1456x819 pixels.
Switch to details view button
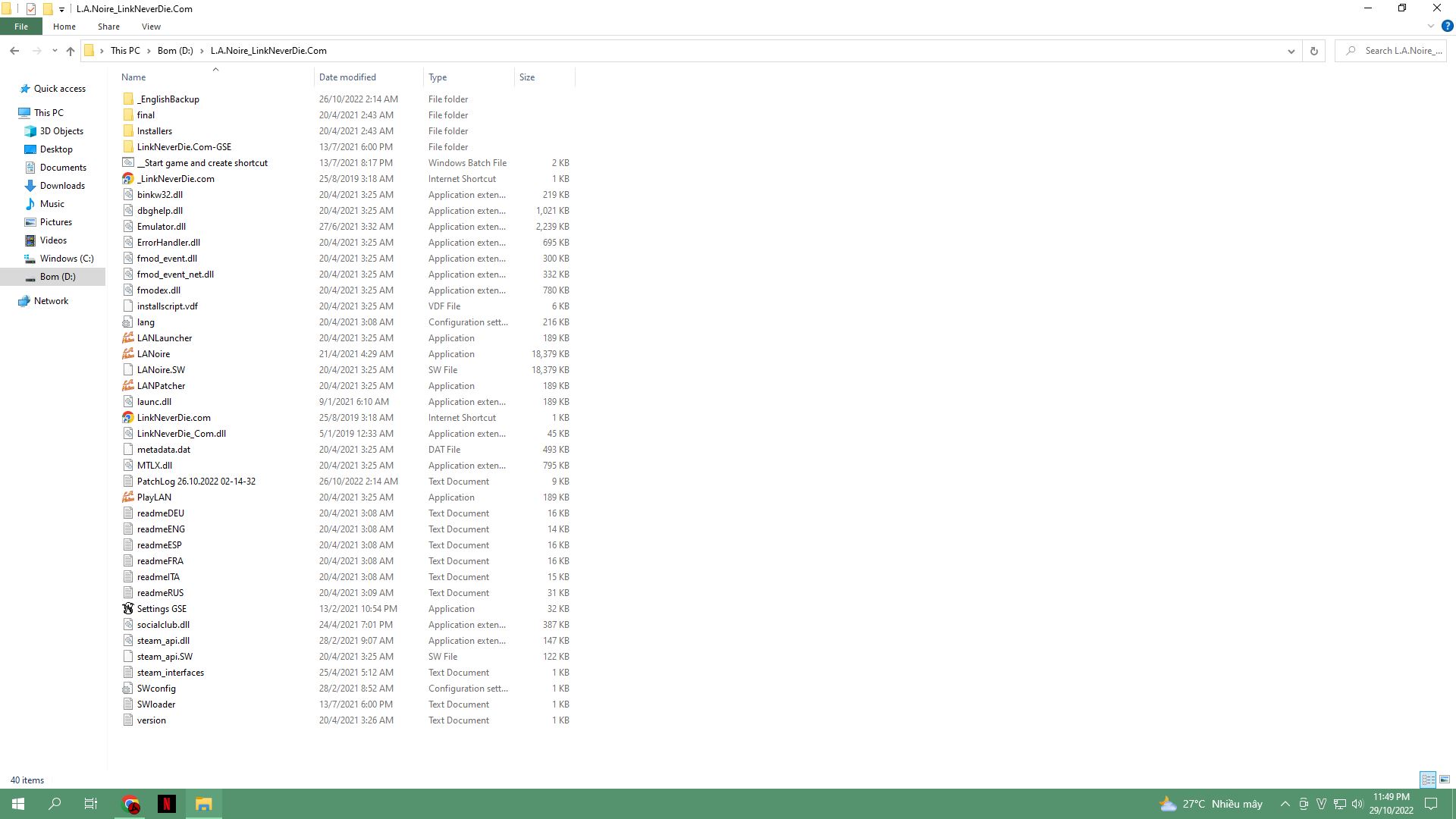[1428, 780]
